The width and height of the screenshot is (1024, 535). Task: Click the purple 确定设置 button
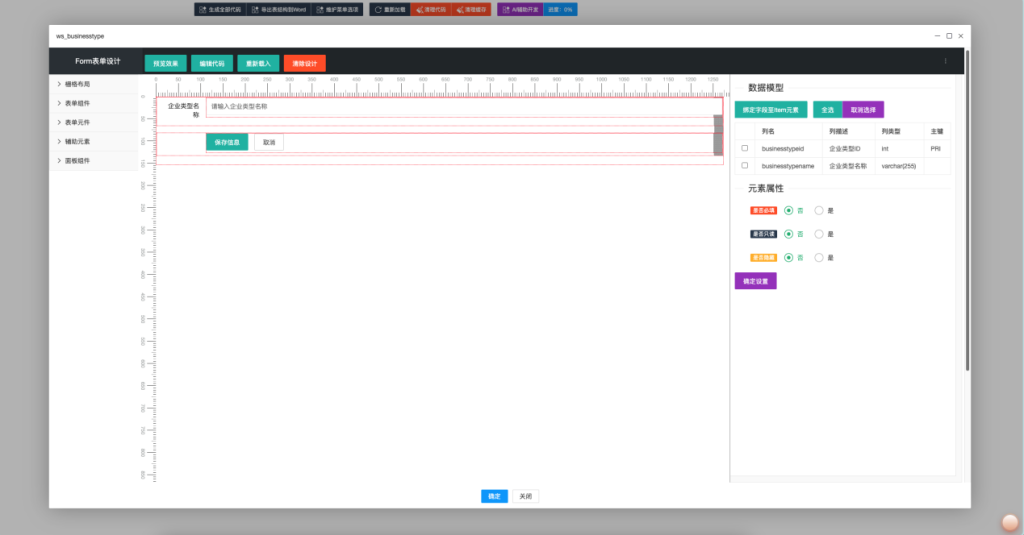tap(755, 281)
